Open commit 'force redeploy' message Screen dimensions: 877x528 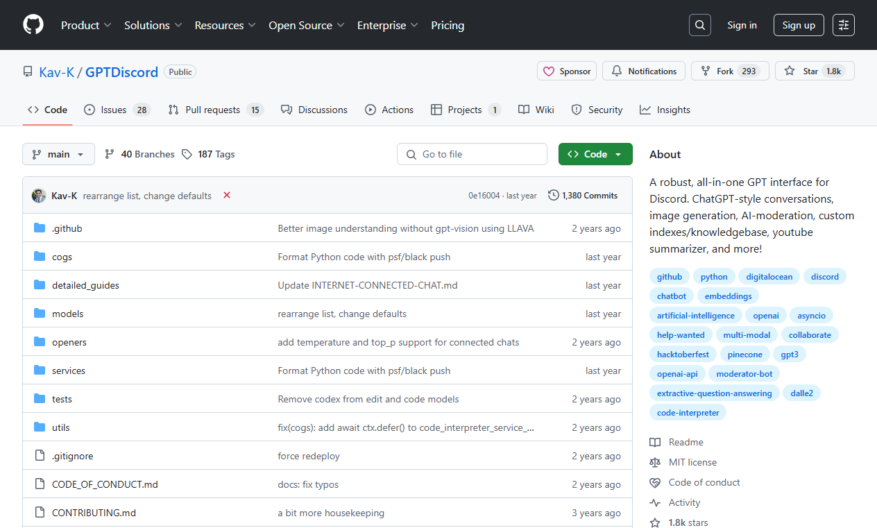click(309, 456)
